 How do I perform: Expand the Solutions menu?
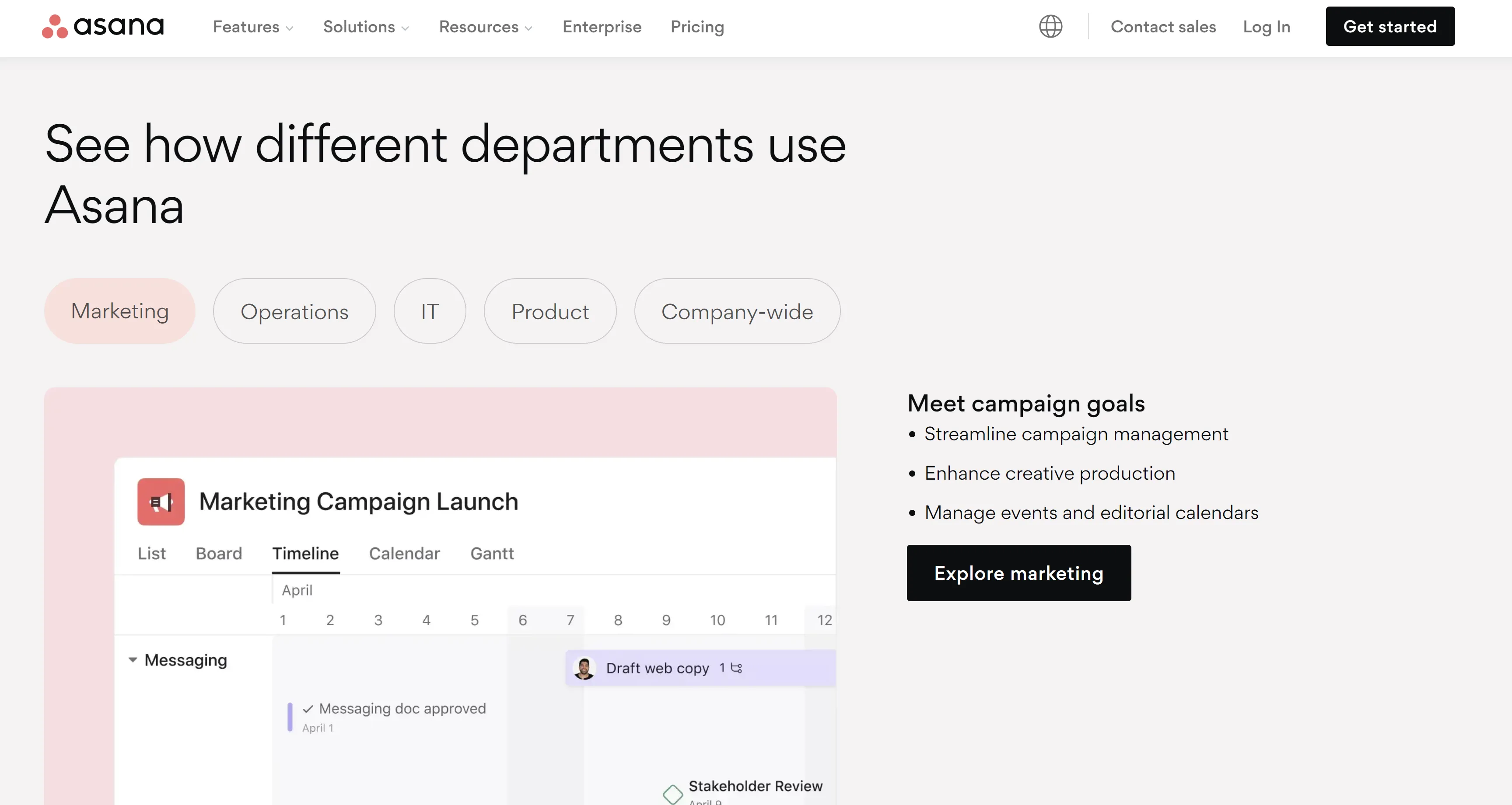click(366, 27)
